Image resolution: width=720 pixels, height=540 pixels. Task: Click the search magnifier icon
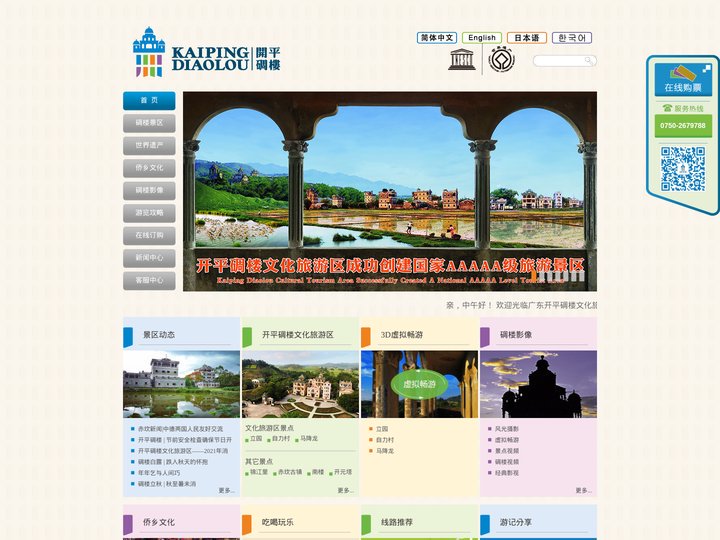coord(589,61)
